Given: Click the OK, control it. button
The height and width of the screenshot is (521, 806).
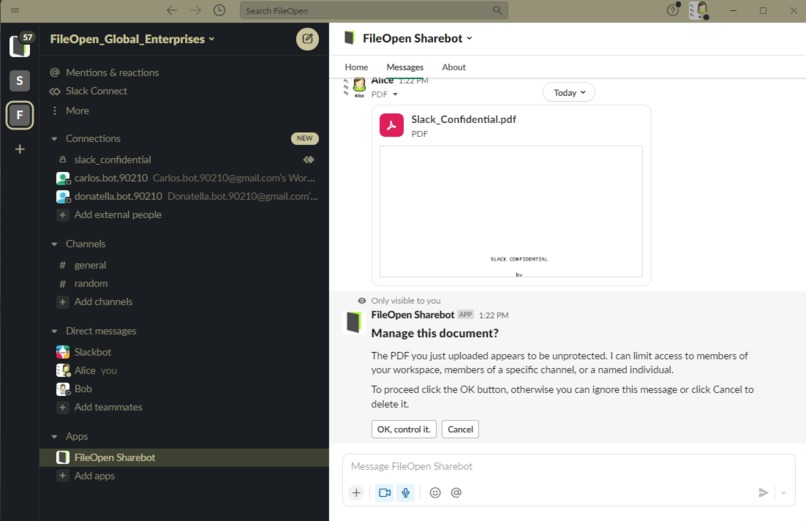Looking at the screenshot, I should [404, 429].
